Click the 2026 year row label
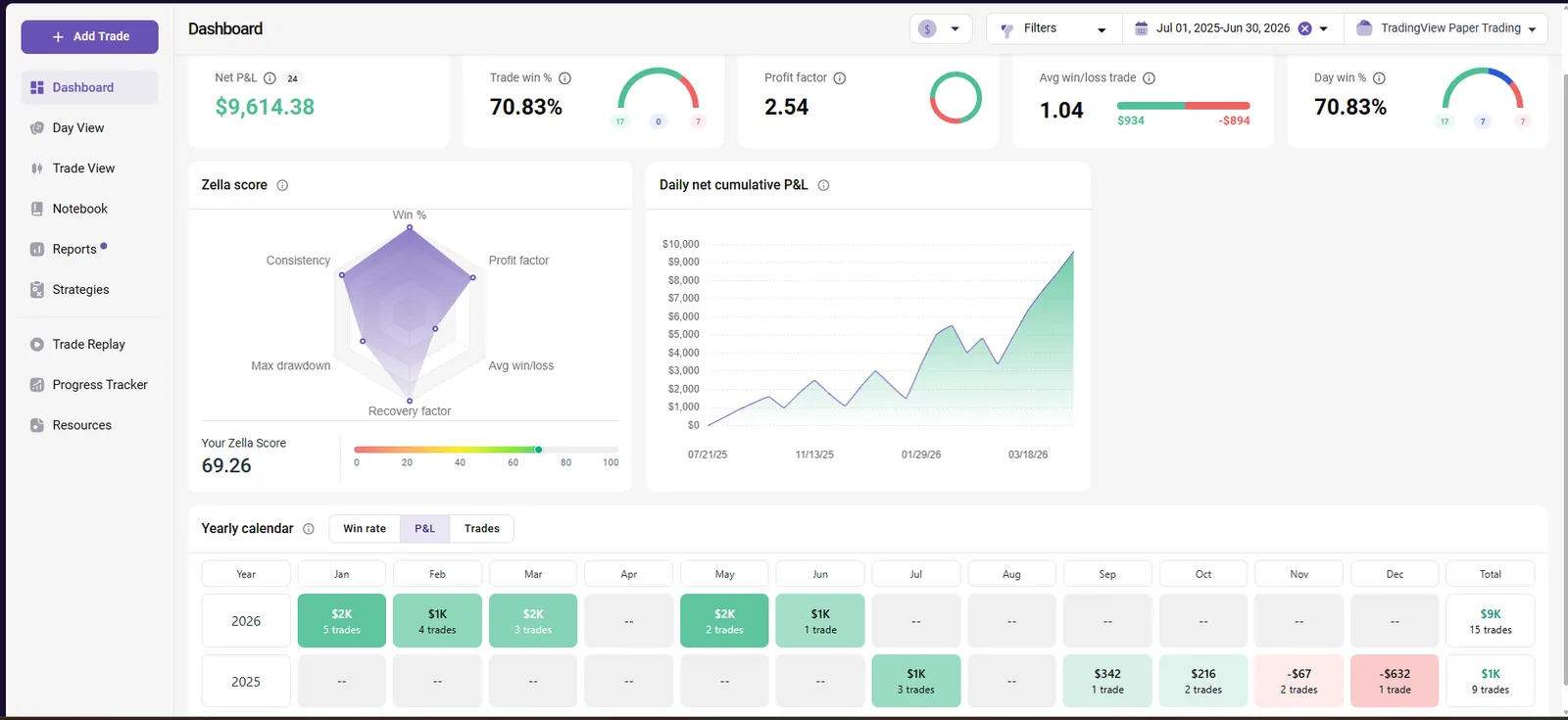Screen dimensions: 1568x720 tap(246, 621)
